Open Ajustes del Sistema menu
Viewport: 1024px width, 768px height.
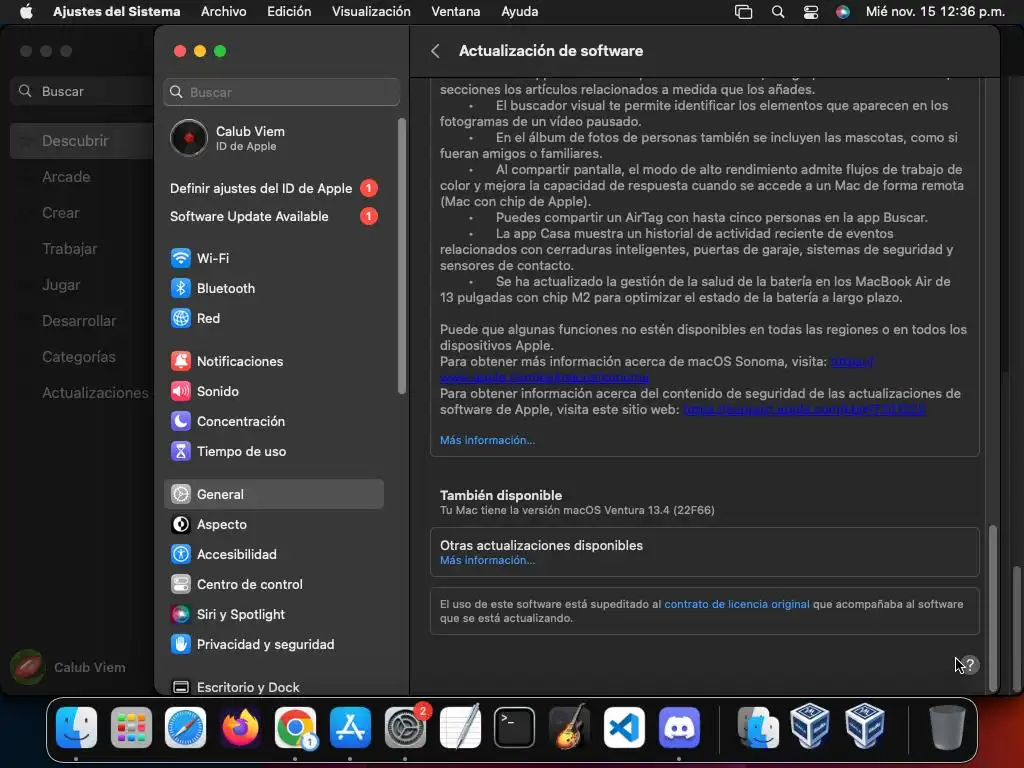pyautogui.click(x=116, y=11)
